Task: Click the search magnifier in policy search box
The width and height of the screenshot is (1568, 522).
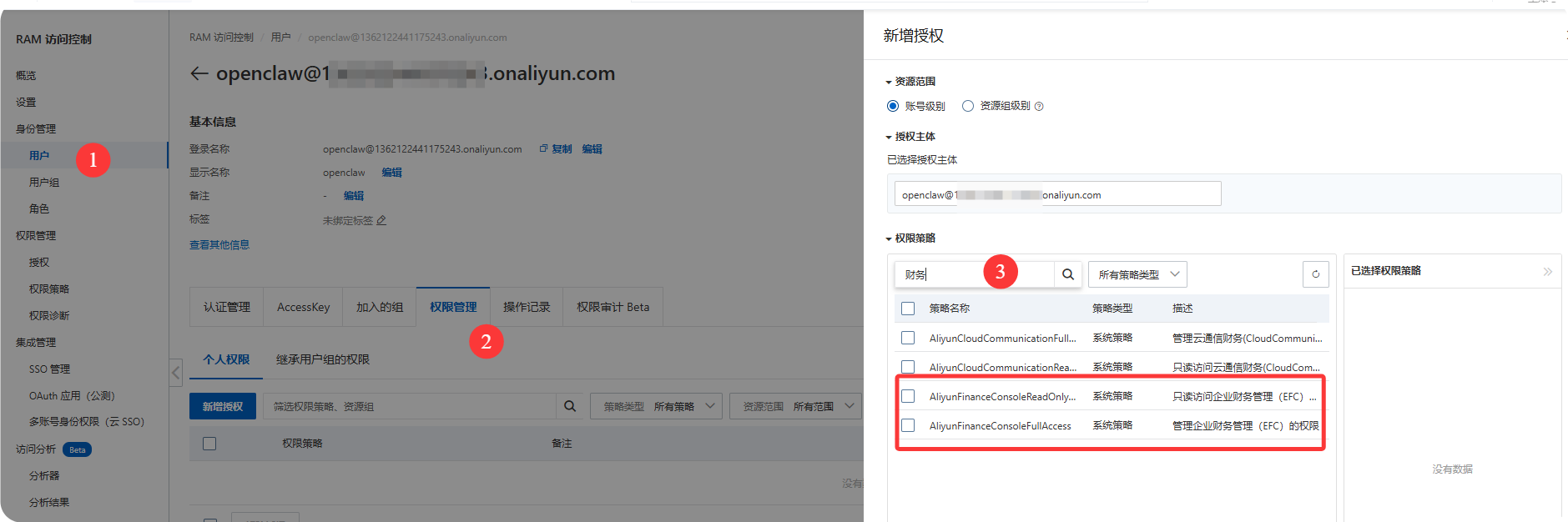Action: [x=1068, y=274]
